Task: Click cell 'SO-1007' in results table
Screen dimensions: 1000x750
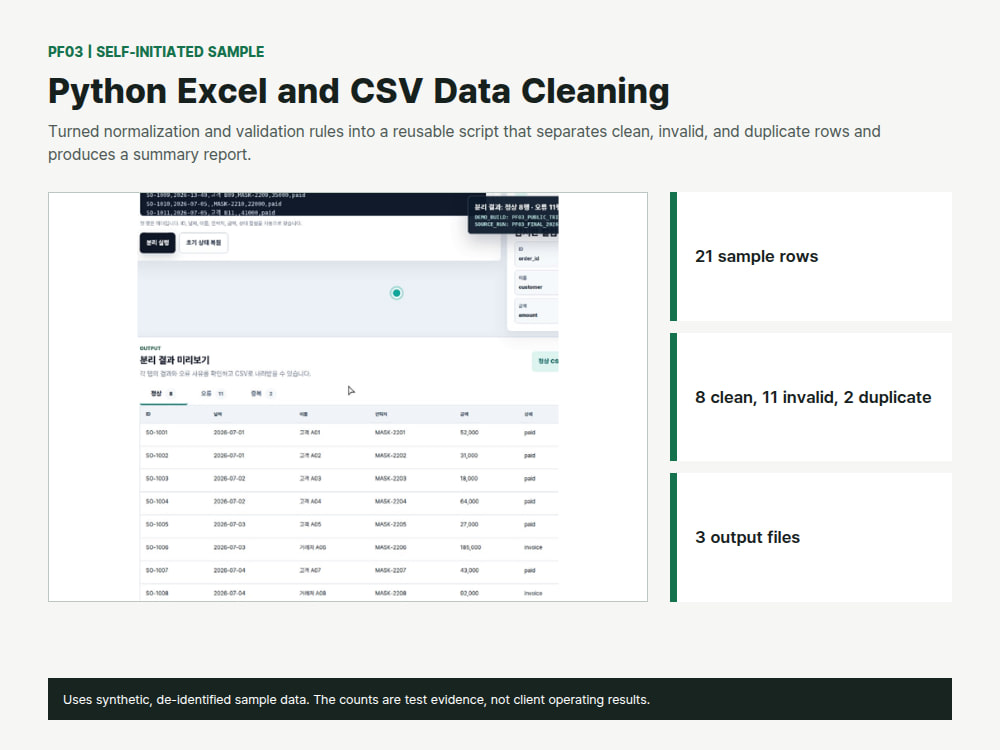Action: (x=157, y=570)
